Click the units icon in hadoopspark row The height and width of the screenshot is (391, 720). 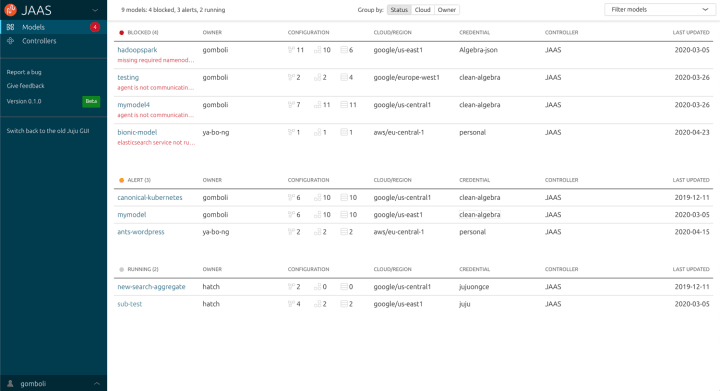coord(317,50)
